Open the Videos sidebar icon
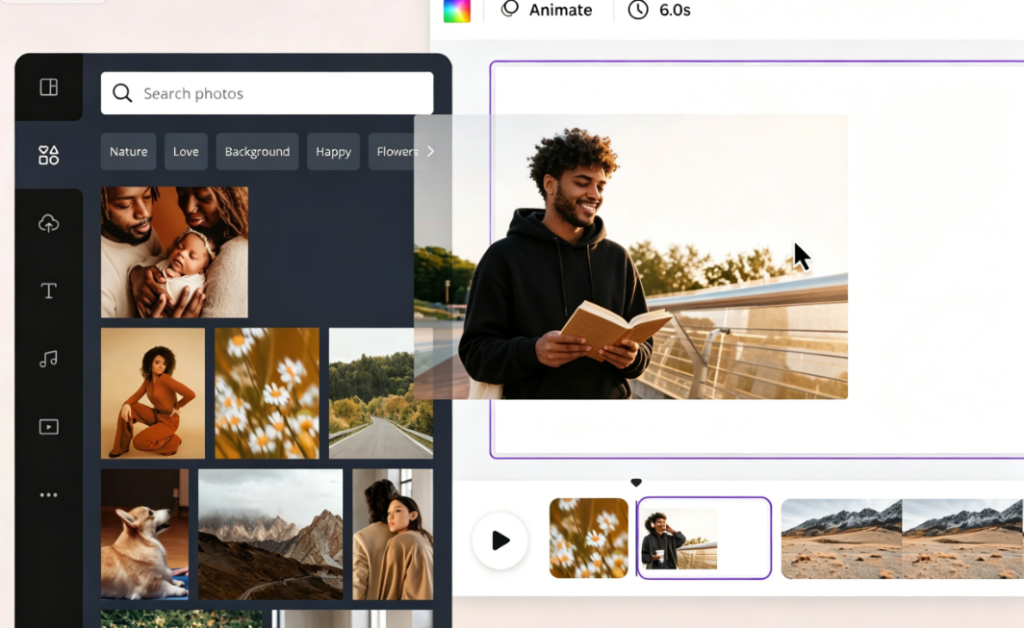The height and width of the screenshot is (628, 1024). pos(48,427)
